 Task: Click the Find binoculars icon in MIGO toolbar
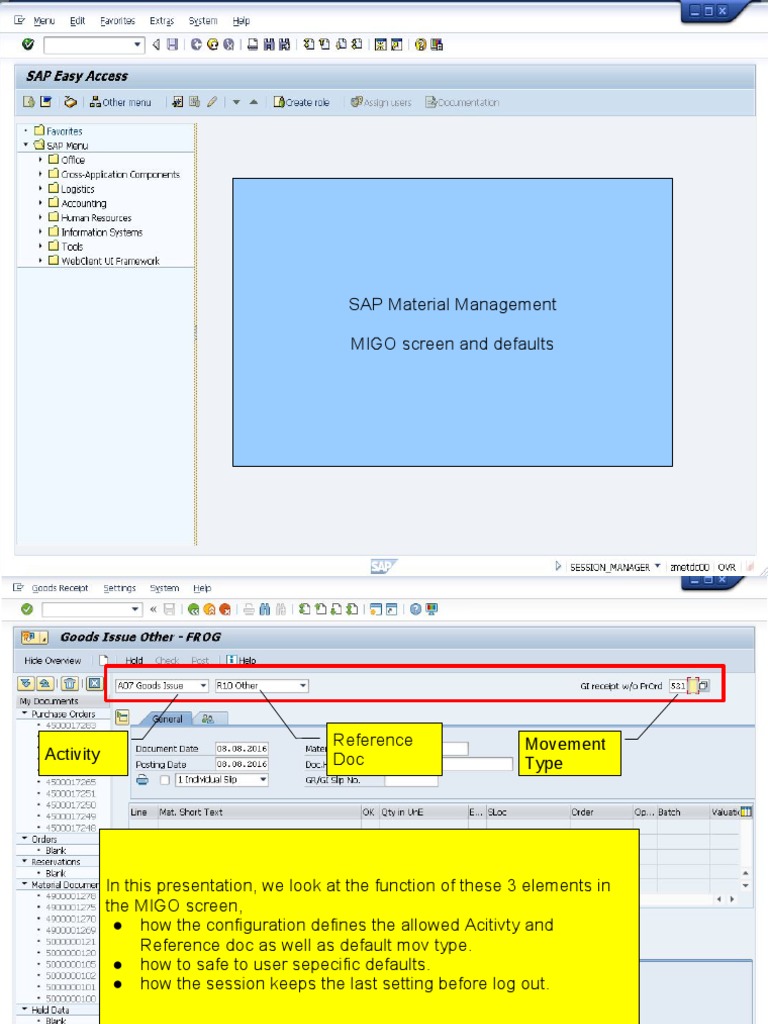click(264, 609)
